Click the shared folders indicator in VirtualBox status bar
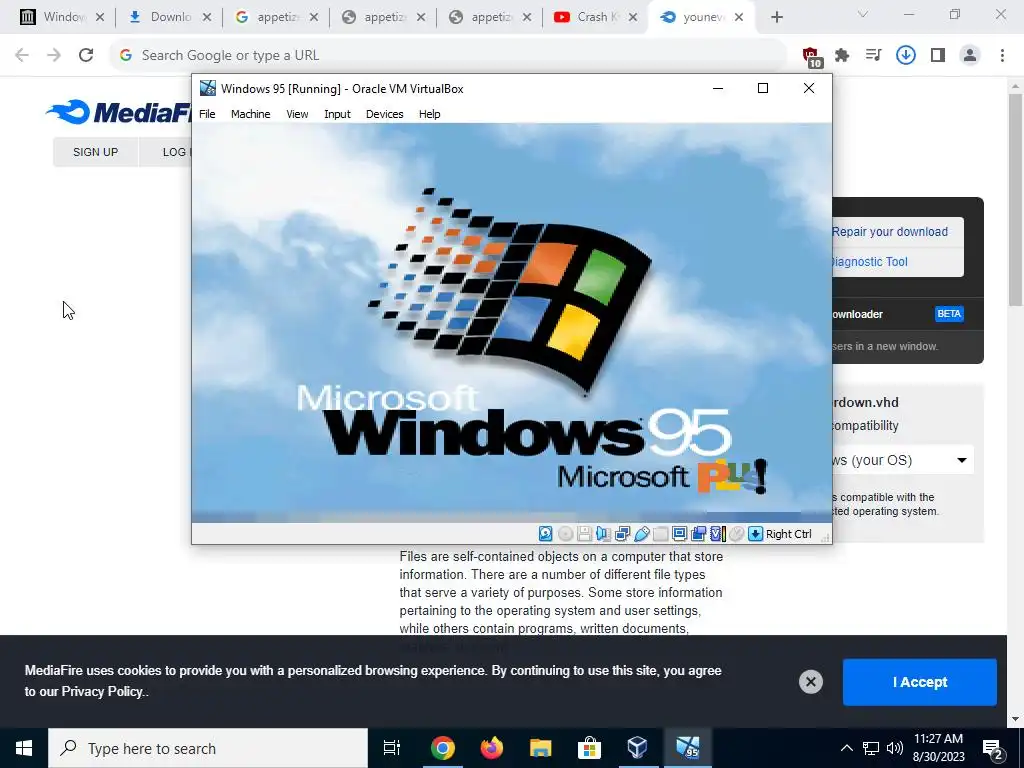Image resolution: width=1024 pixels, height=768 pixels. (x=660, y=534)
